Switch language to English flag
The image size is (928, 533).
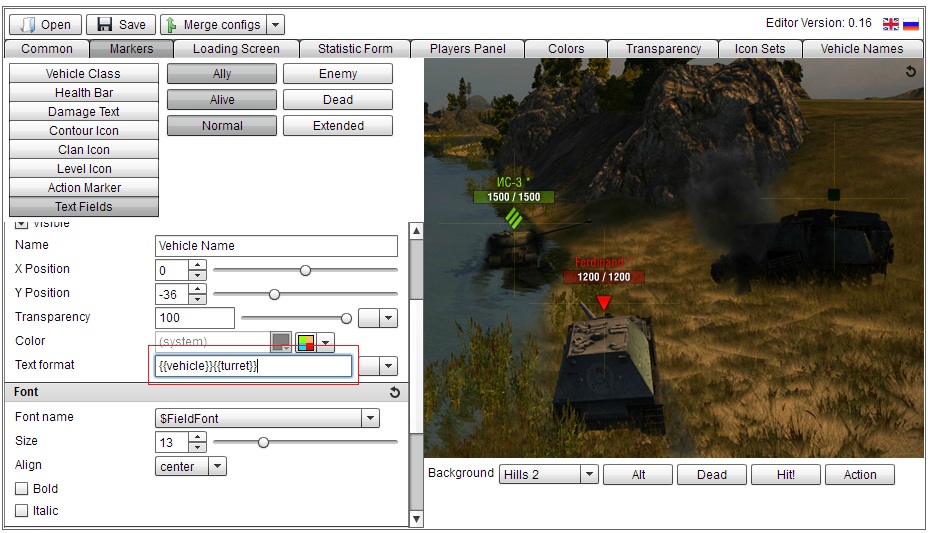coord(890,24)
